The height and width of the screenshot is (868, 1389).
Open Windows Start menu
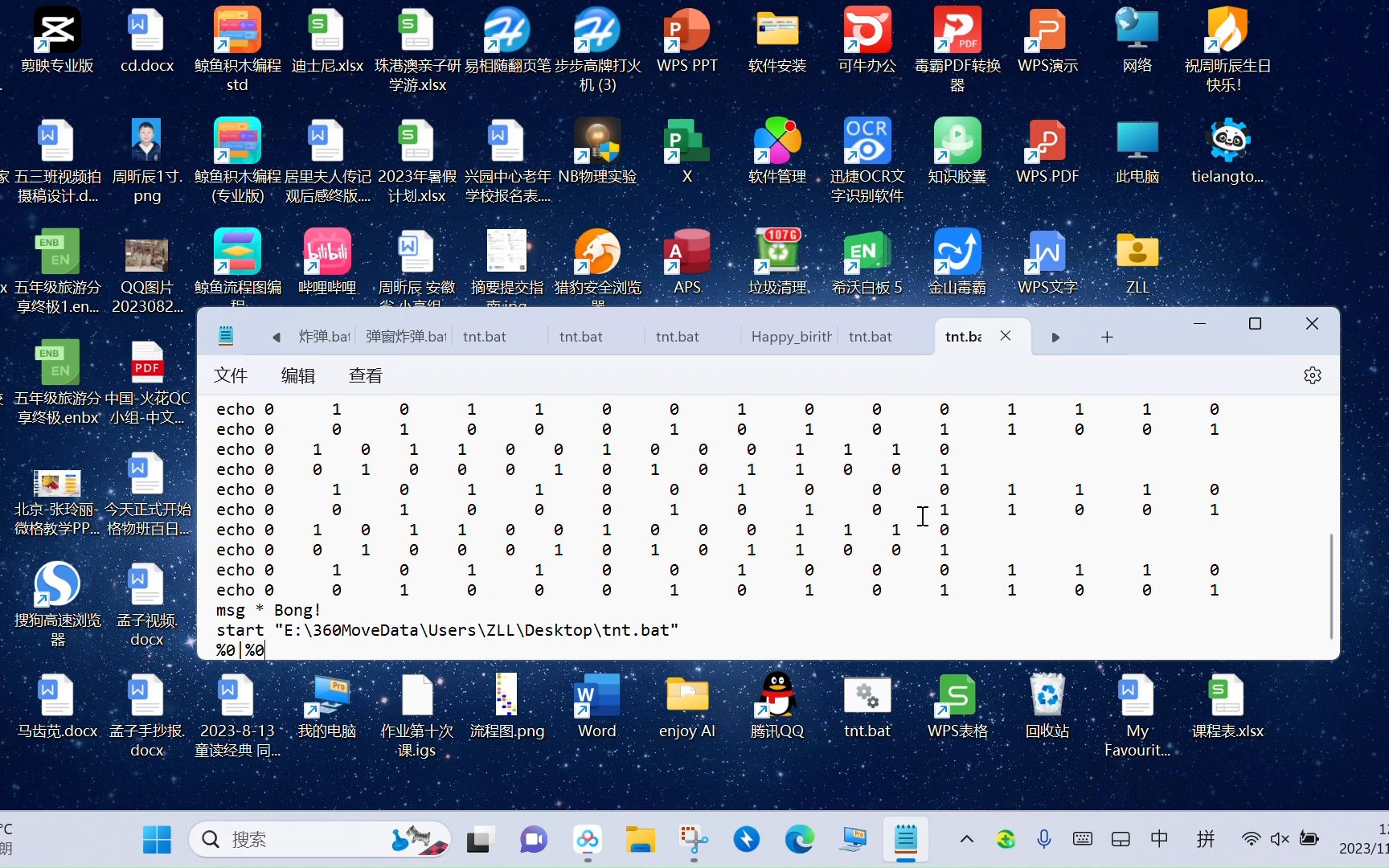(x=157, y=840)
